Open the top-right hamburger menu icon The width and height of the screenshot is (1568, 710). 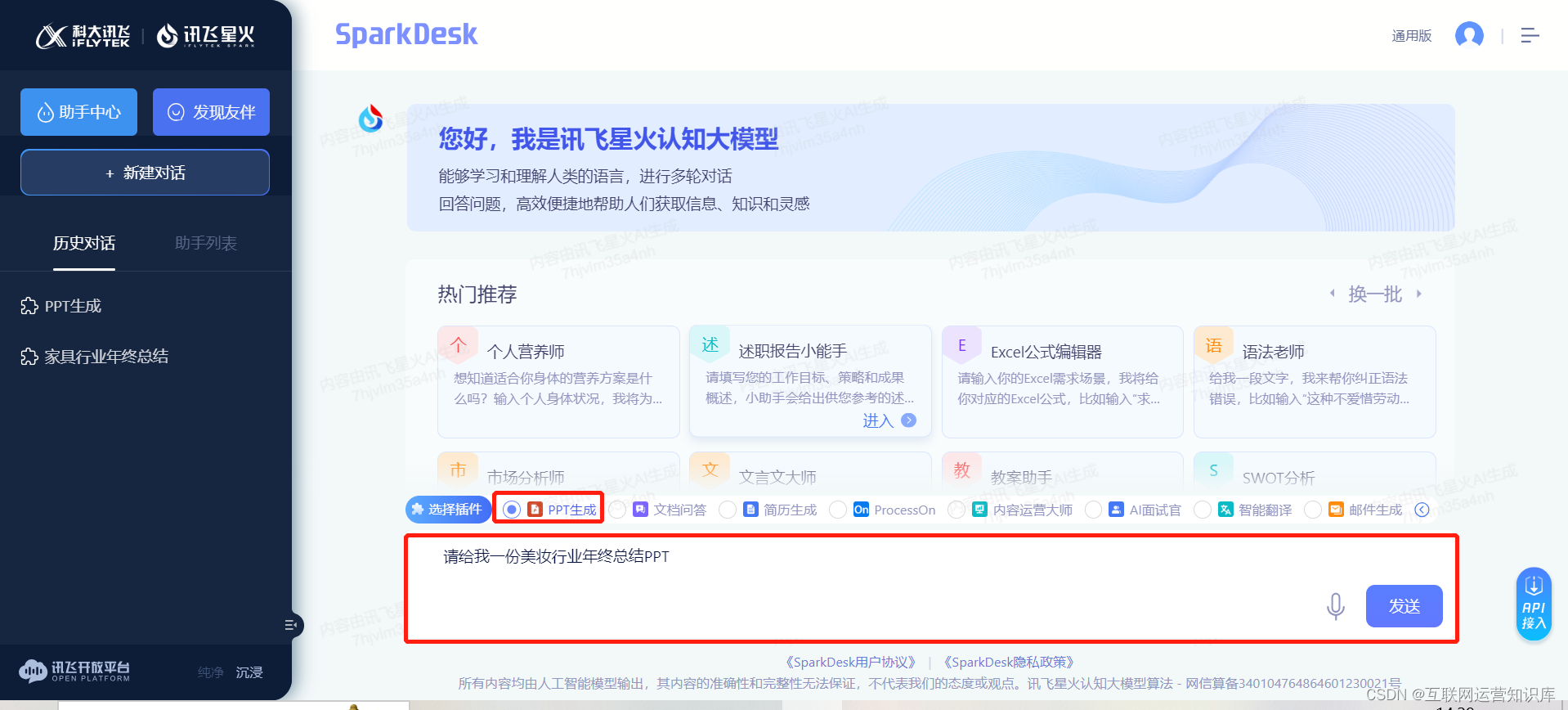1530,35
